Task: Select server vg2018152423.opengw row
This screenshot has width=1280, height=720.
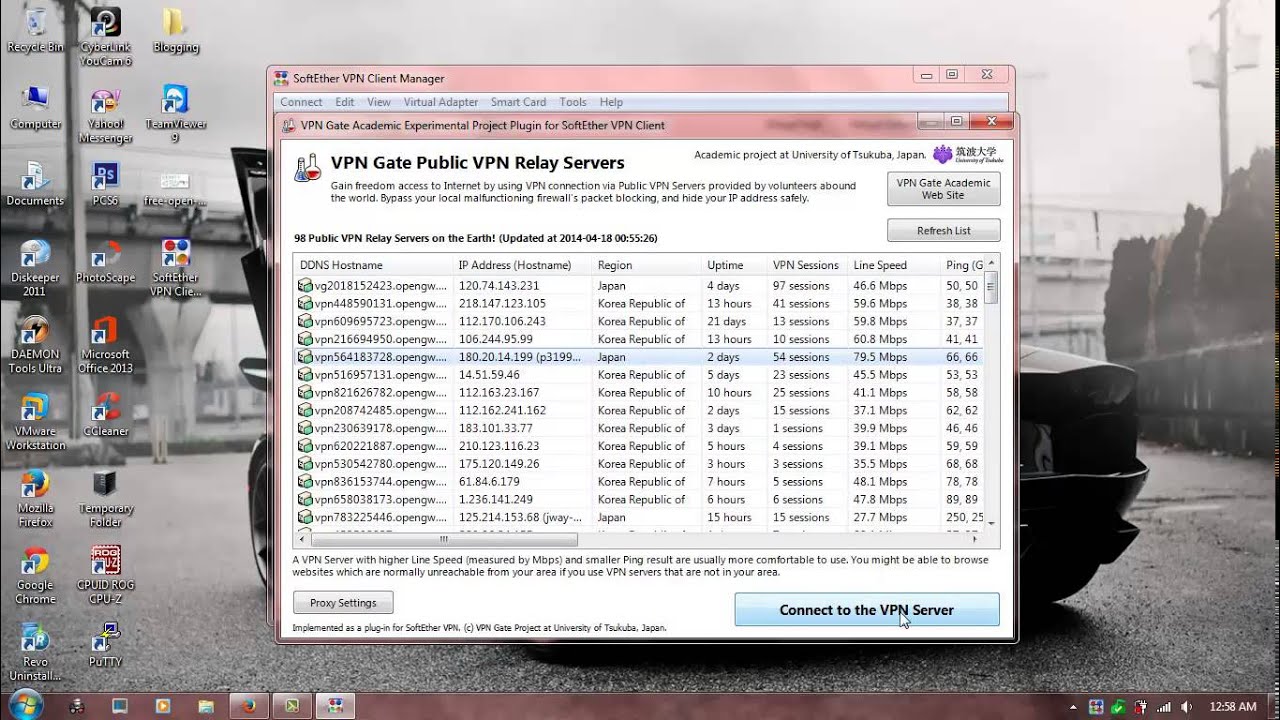Action: click(638, 286)
